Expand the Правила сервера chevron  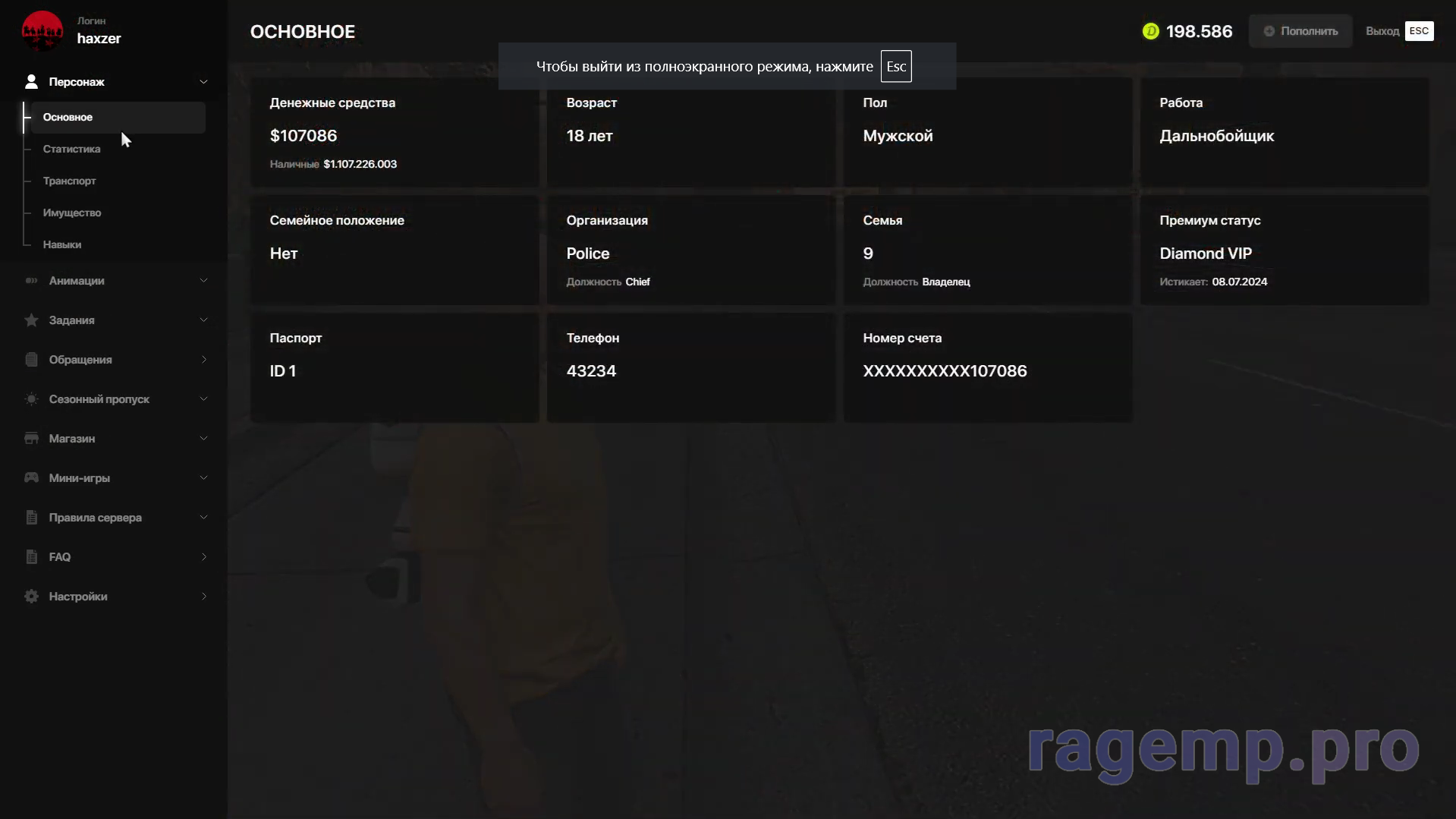tap(203, 518)
